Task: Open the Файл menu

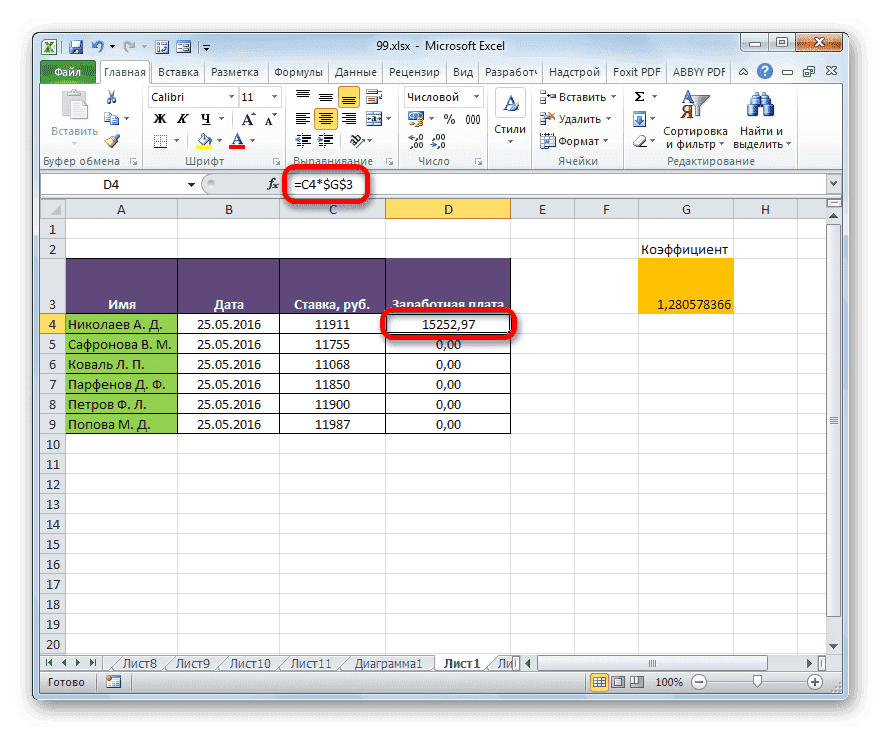Action: tap(67, 71)
